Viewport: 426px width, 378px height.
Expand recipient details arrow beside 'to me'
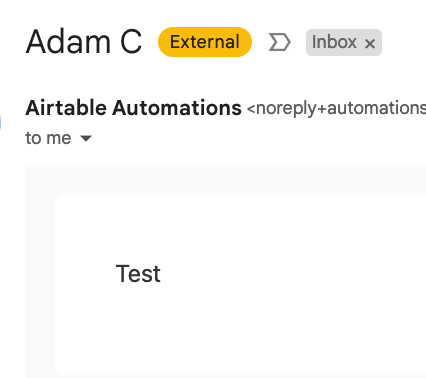click(86, 138)
